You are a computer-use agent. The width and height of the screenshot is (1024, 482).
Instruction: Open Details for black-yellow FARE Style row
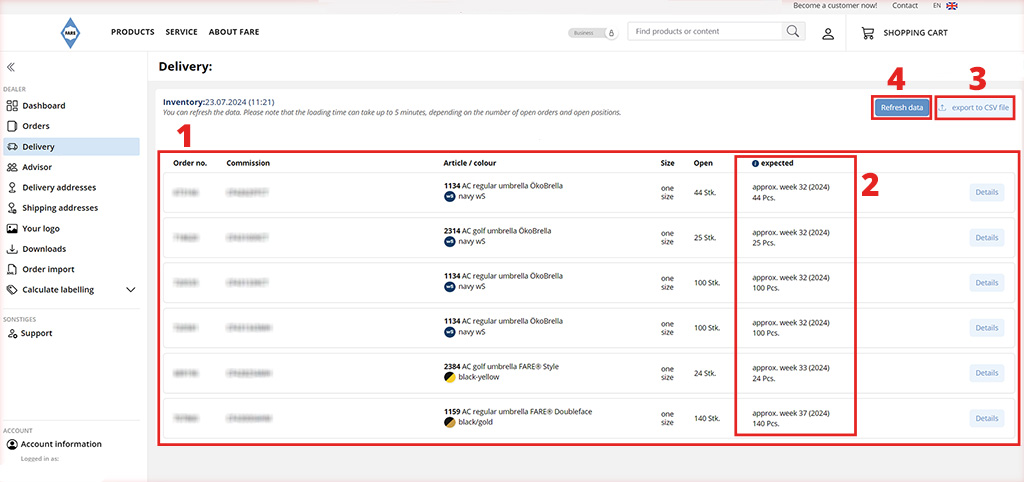click(x=986, y=373)
